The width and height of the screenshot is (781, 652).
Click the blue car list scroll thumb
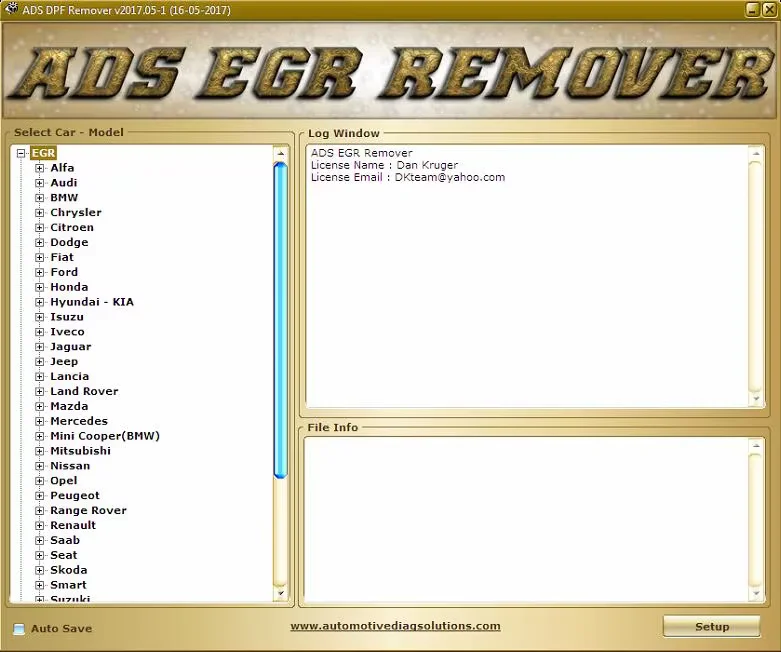[280, 320]
